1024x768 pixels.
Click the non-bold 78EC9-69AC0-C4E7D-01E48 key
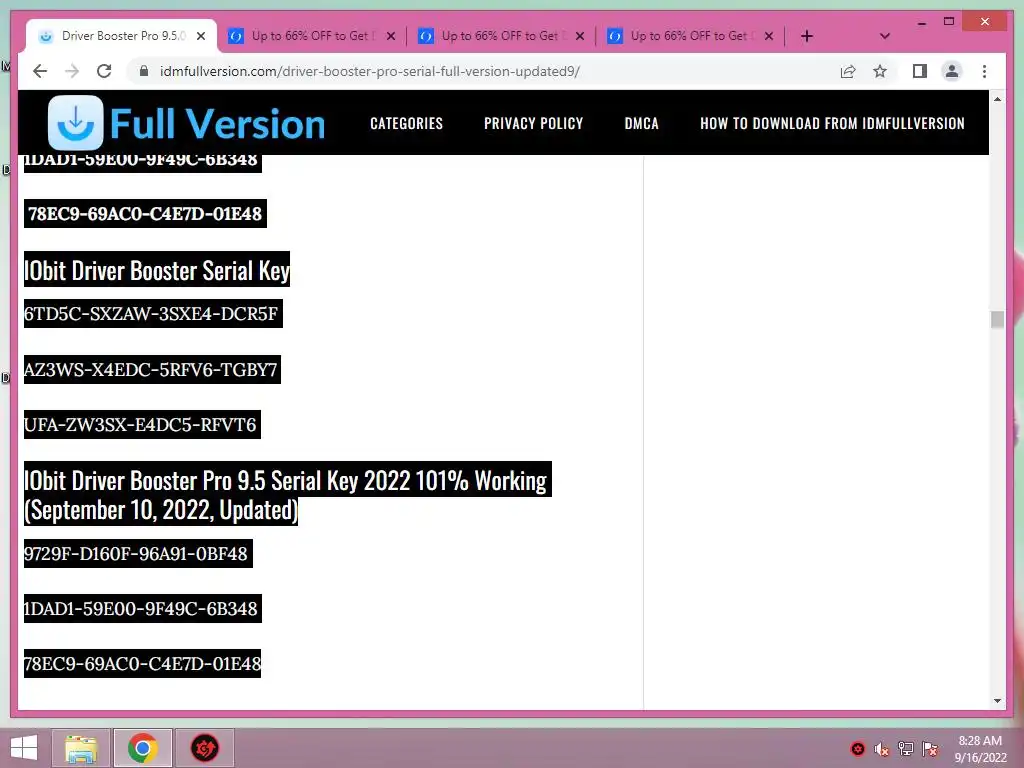click(142, 664)
